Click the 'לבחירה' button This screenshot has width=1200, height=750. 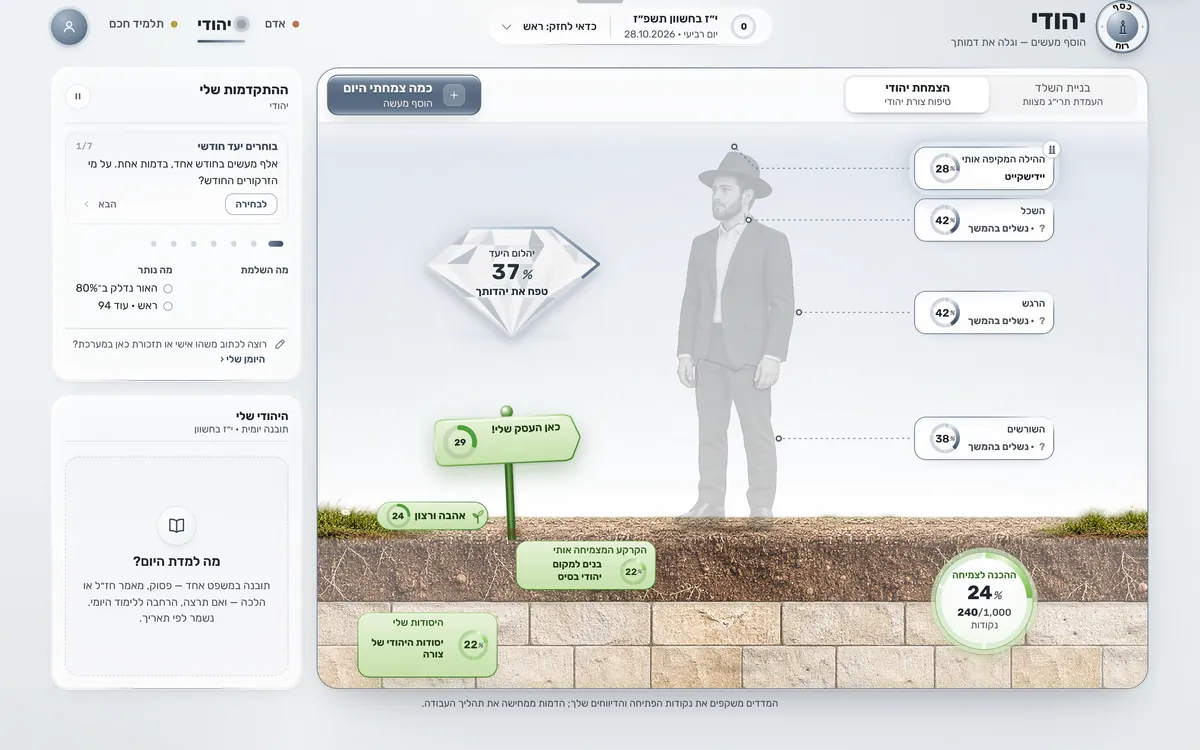pos(251,204)
